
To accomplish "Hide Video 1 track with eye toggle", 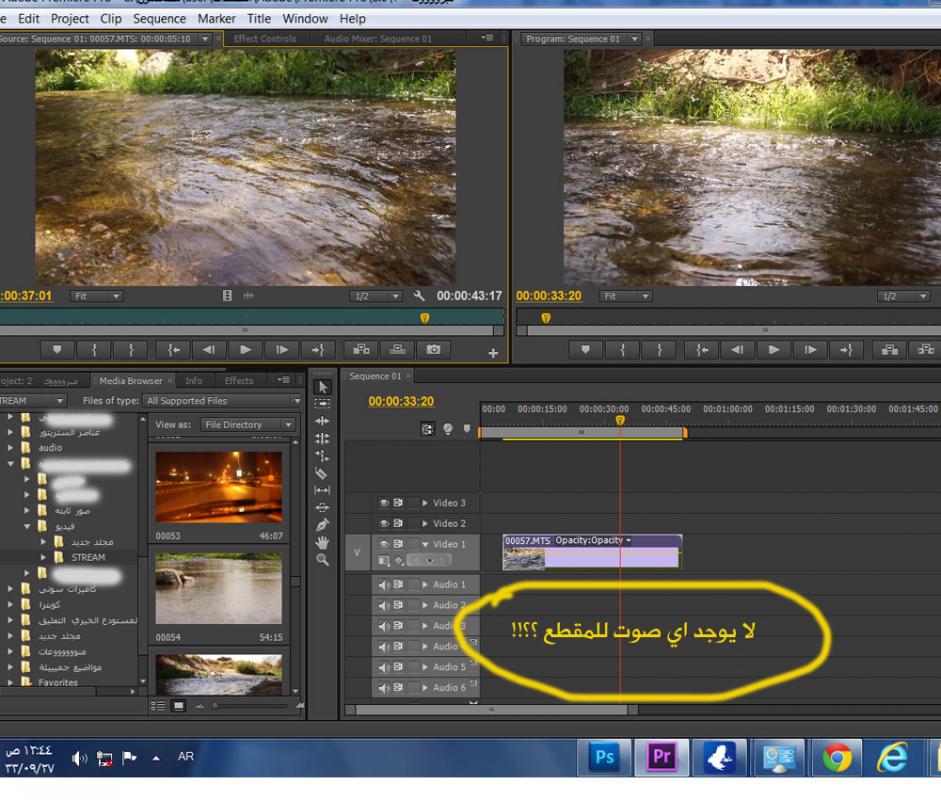I will pos(384,543).
